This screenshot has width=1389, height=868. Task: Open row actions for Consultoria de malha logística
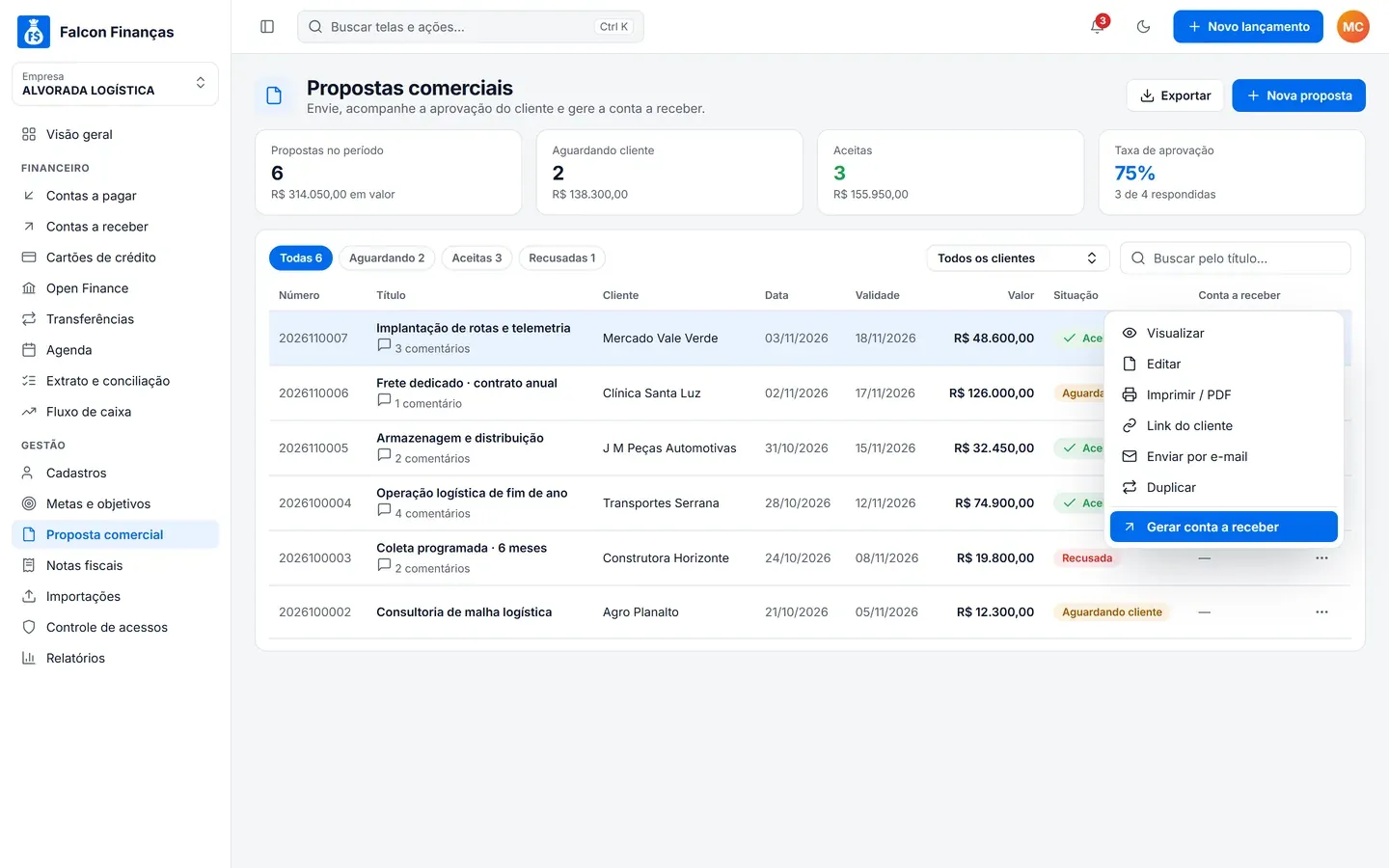point(1321,612)
